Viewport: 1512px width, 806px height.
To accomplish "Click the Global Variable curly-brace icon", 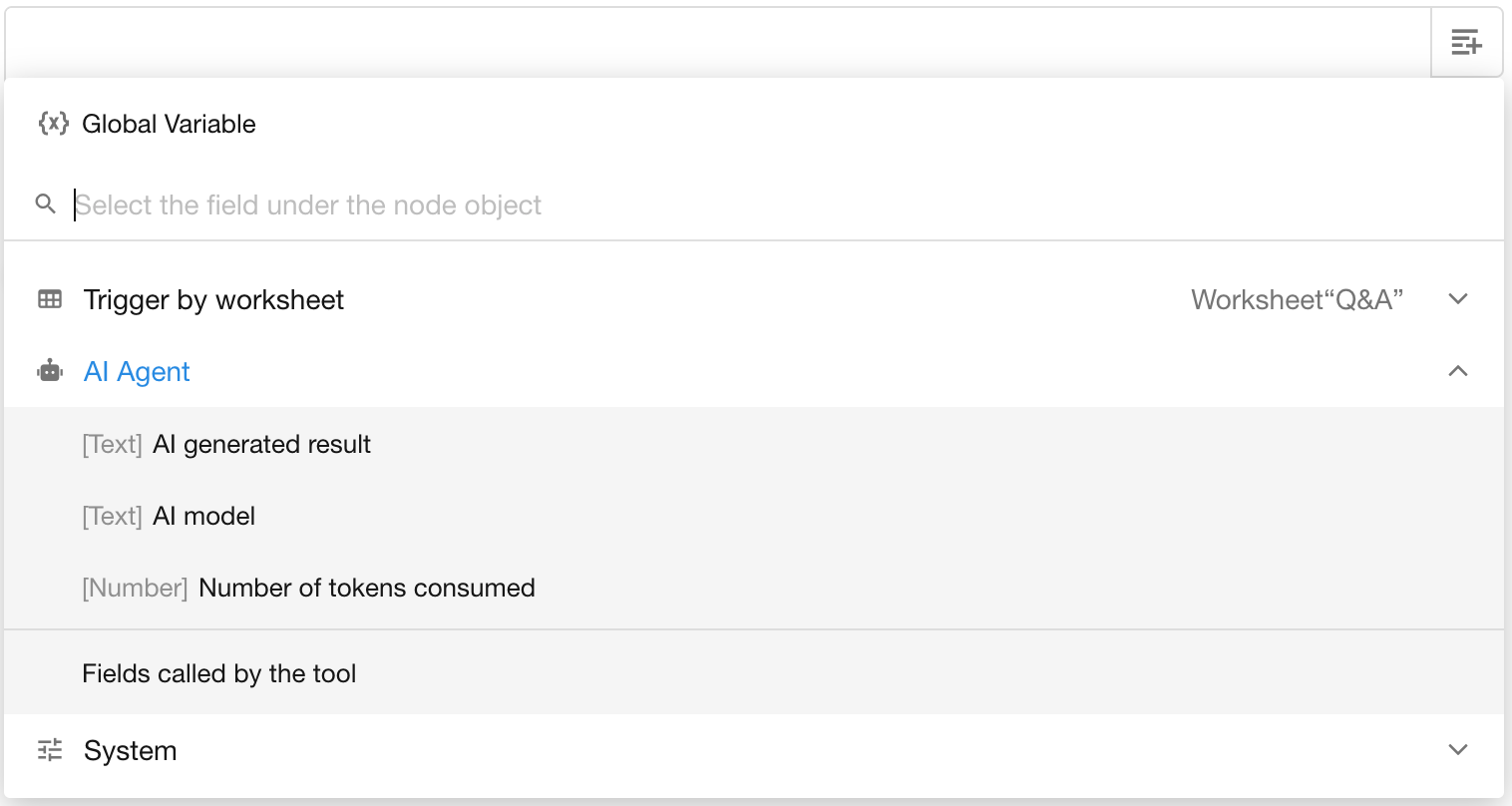I will [x=53, y=124].
